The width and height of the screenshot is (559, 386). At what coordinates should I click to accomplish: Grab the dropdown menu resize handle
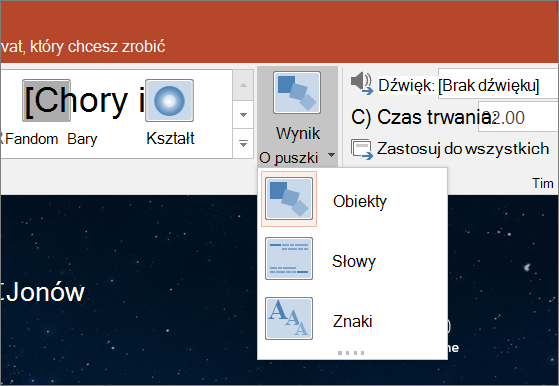point(351,353)
